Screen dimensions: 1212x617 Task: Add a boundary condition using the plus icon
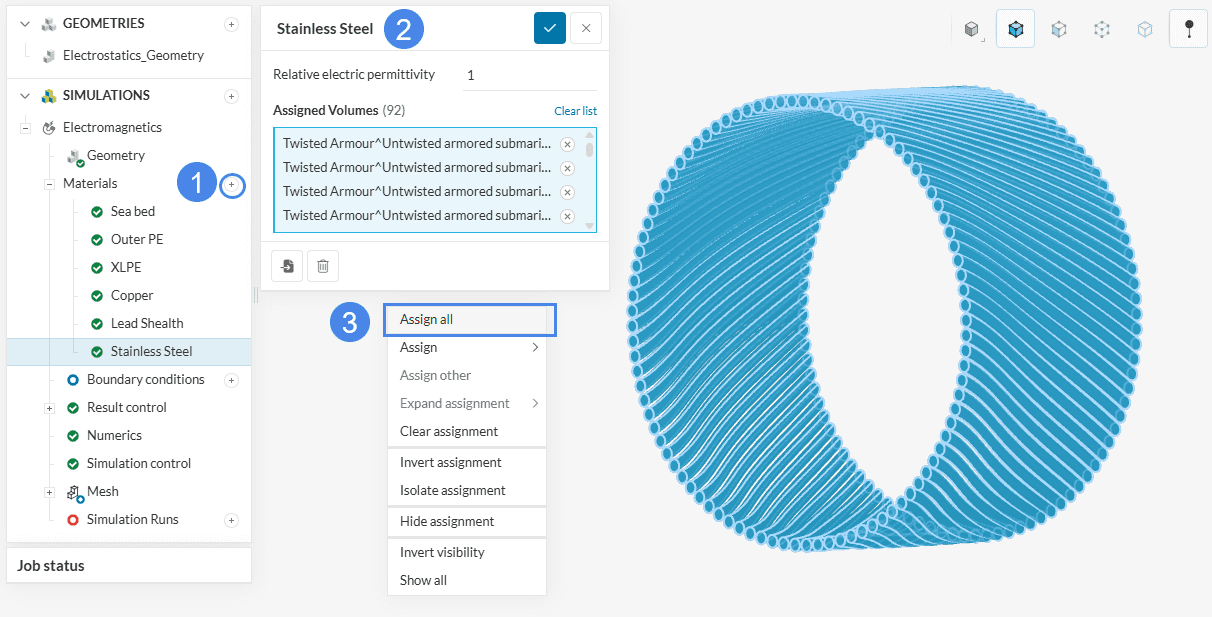pos(231,380)
